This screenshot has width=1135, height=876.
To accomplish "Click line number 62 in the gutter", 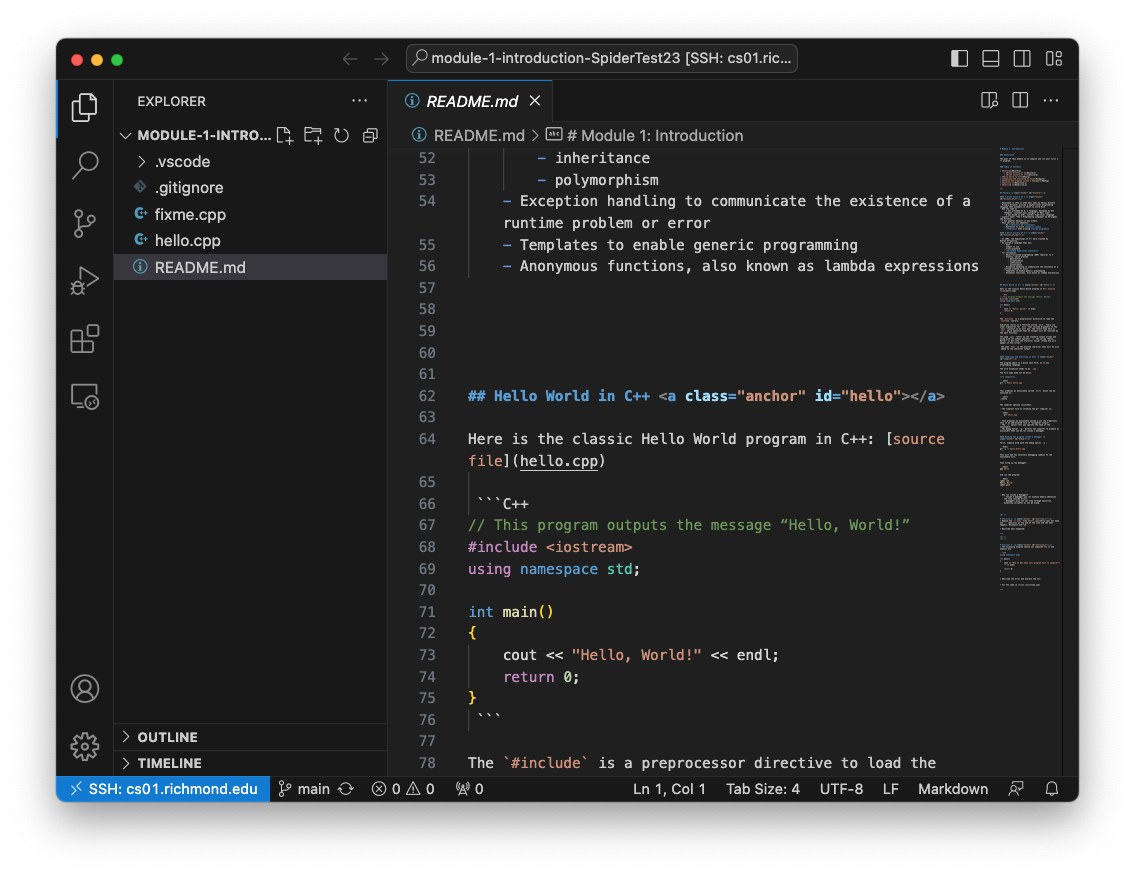I will pyautogui.click(x=427, y=396).
